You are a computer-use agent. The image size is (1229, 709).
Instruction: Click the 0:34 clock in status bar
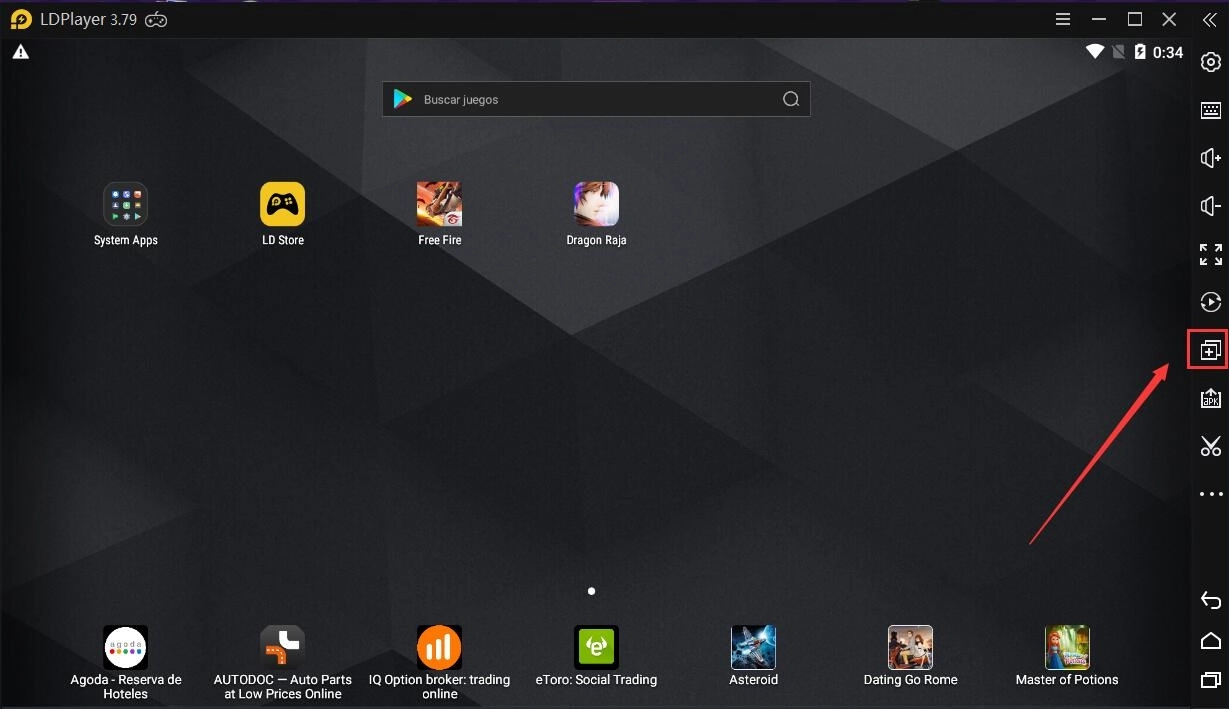1168,52
